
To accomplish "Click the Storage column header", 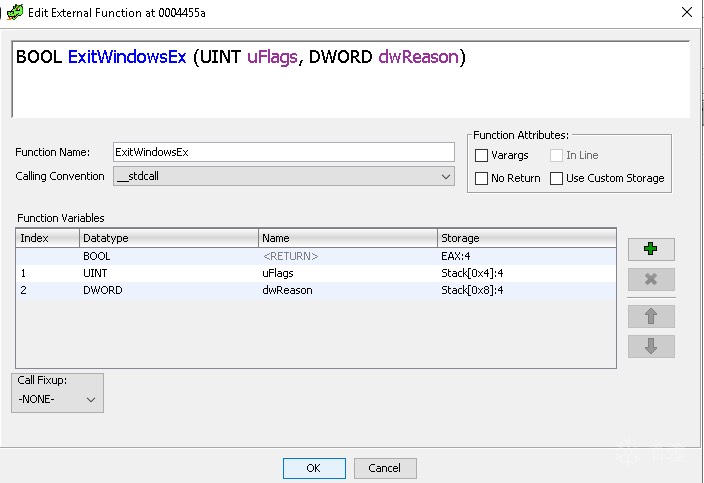I will (527, 238).
